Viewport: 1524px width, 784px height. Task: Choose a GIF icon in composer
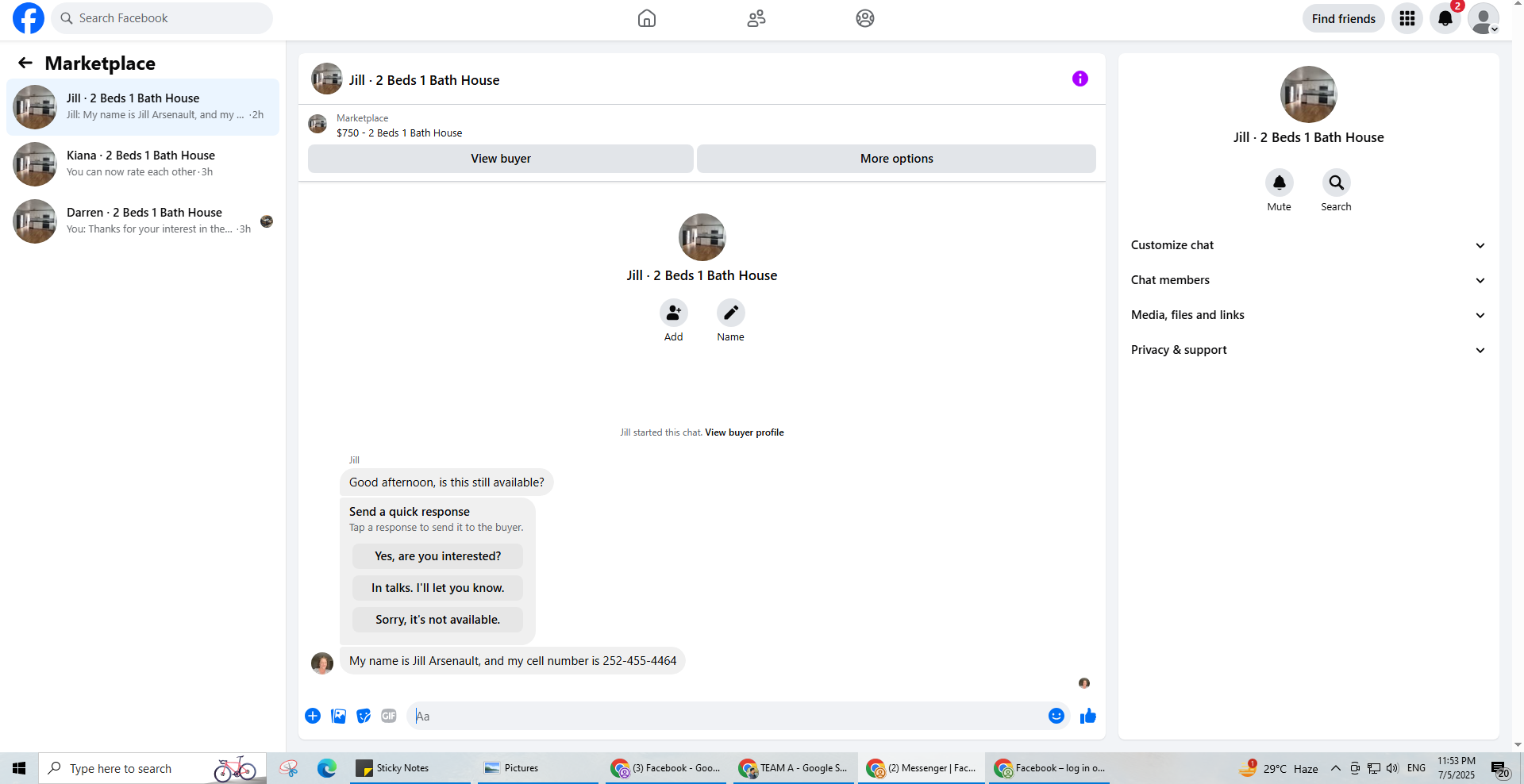389,716
